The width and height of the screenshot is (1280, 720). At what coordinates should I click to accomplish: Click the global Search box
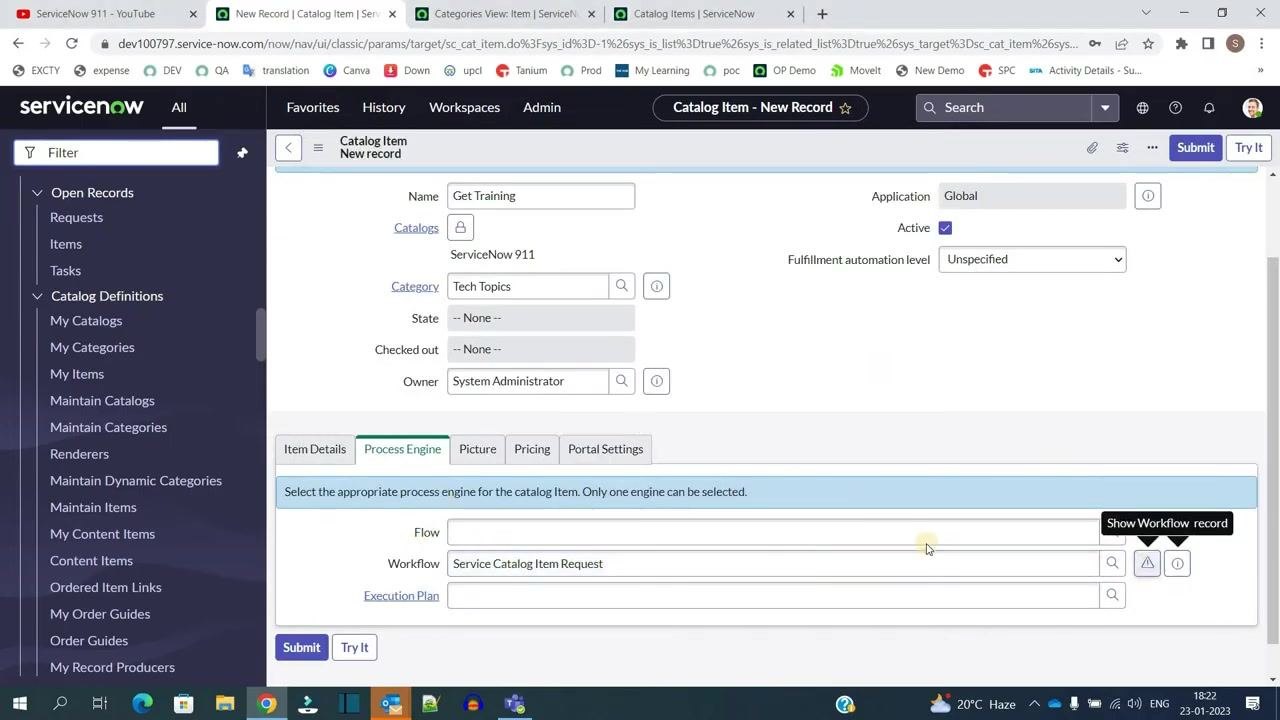tap(1005, 108)
